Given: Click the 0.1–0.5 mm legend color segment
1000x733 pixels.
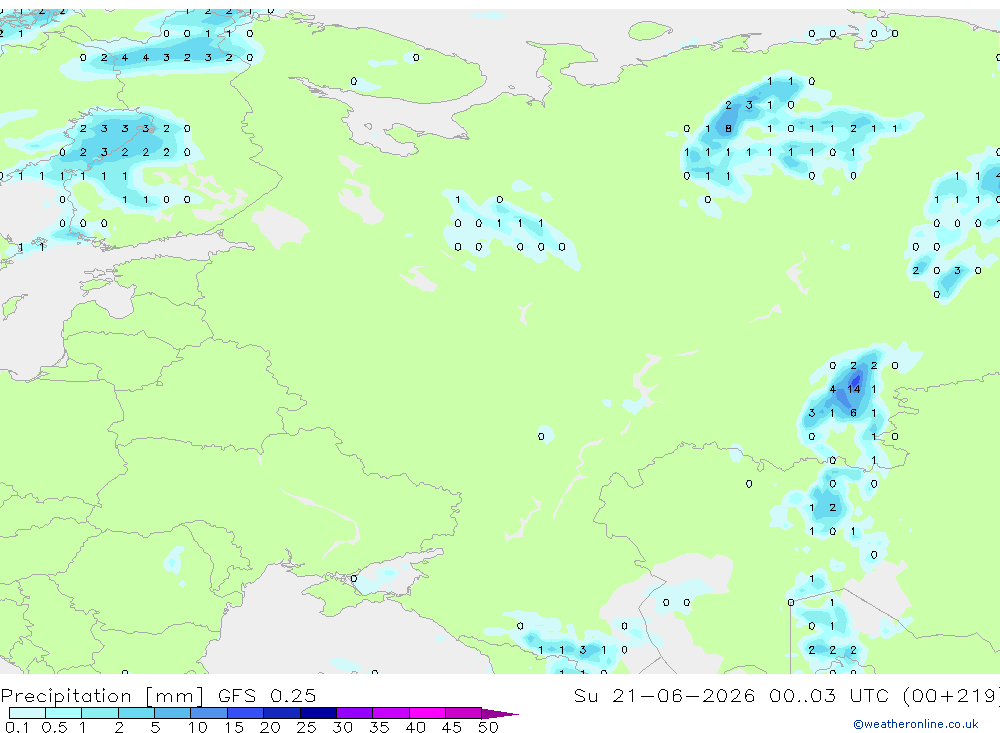Looking at the screenshot, I should click(27, 713).
